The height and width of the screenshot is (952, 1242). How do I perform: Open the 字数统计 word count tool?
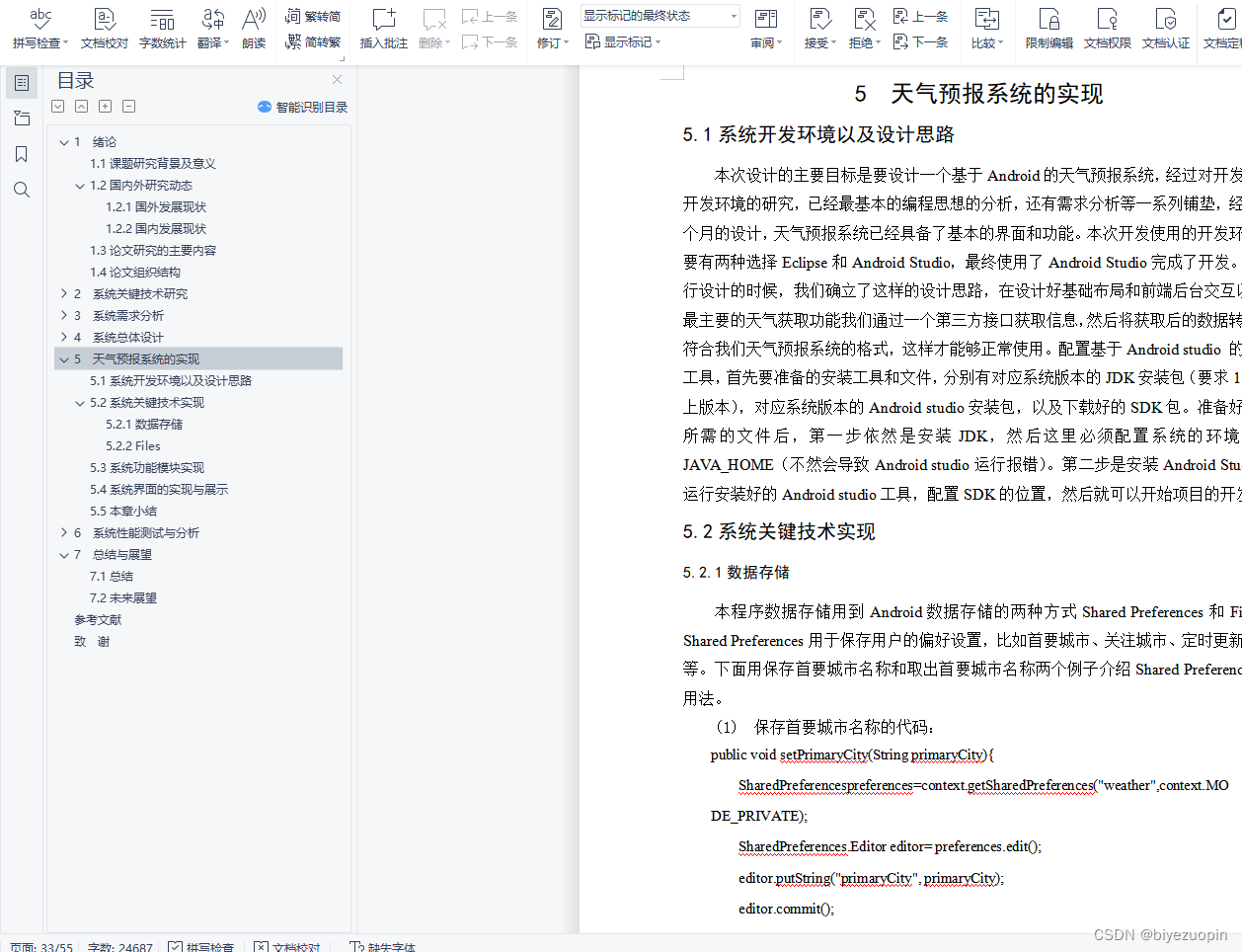[x=163, y=28]
